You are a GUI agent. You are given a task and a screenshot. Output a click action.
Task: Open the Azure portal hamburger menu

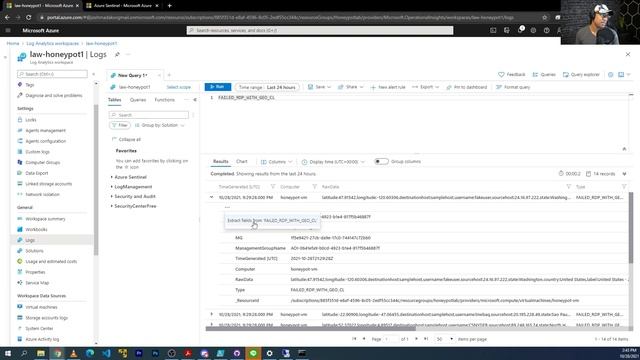tap(8, 31)
